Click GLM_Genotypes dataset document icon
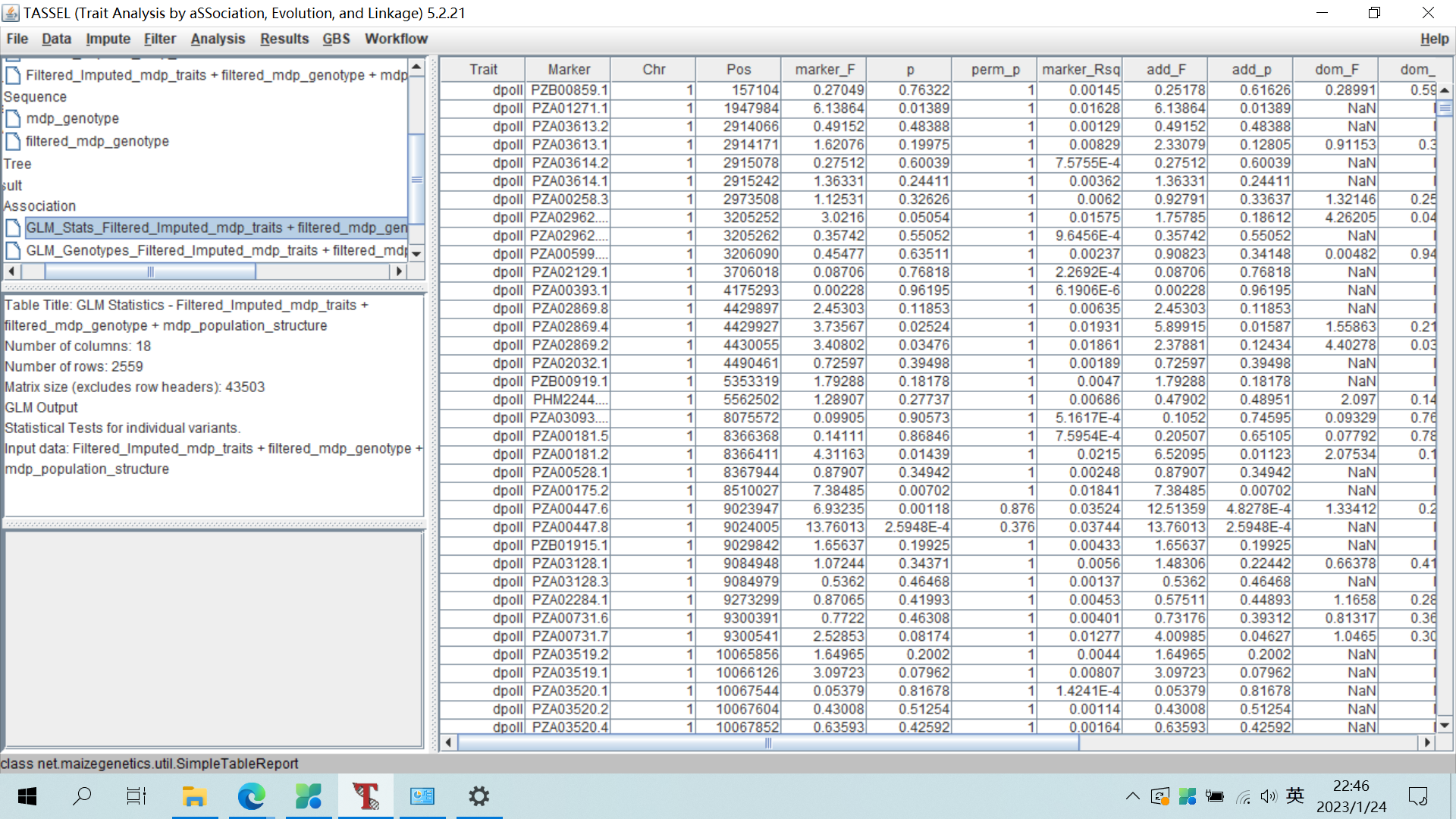This screenshot has width=1456, height=819. (13, 251)
